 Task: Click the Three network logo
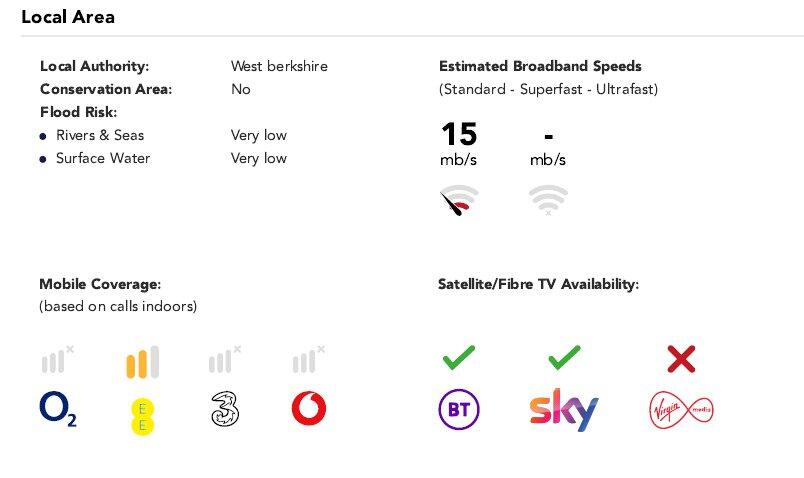click(x=225, y=409)
